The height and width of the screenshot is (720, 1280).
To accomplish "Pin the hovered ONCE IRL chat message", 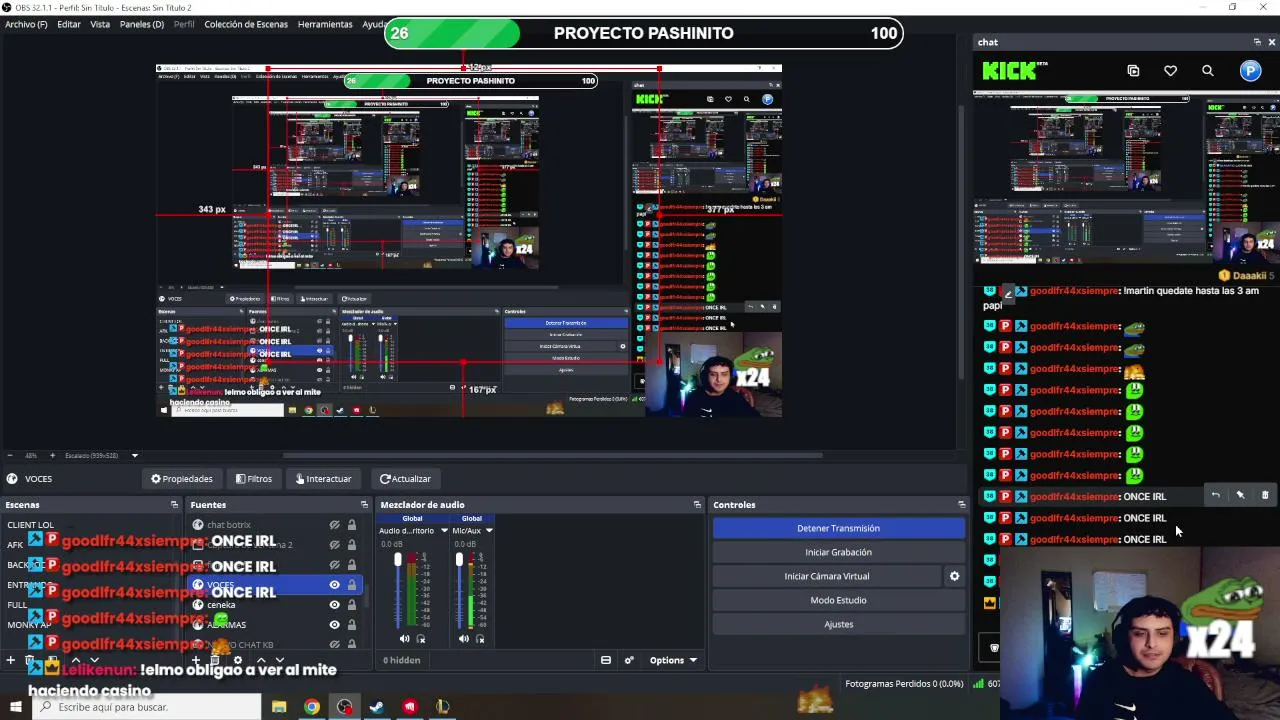I will click(1240, 495).
